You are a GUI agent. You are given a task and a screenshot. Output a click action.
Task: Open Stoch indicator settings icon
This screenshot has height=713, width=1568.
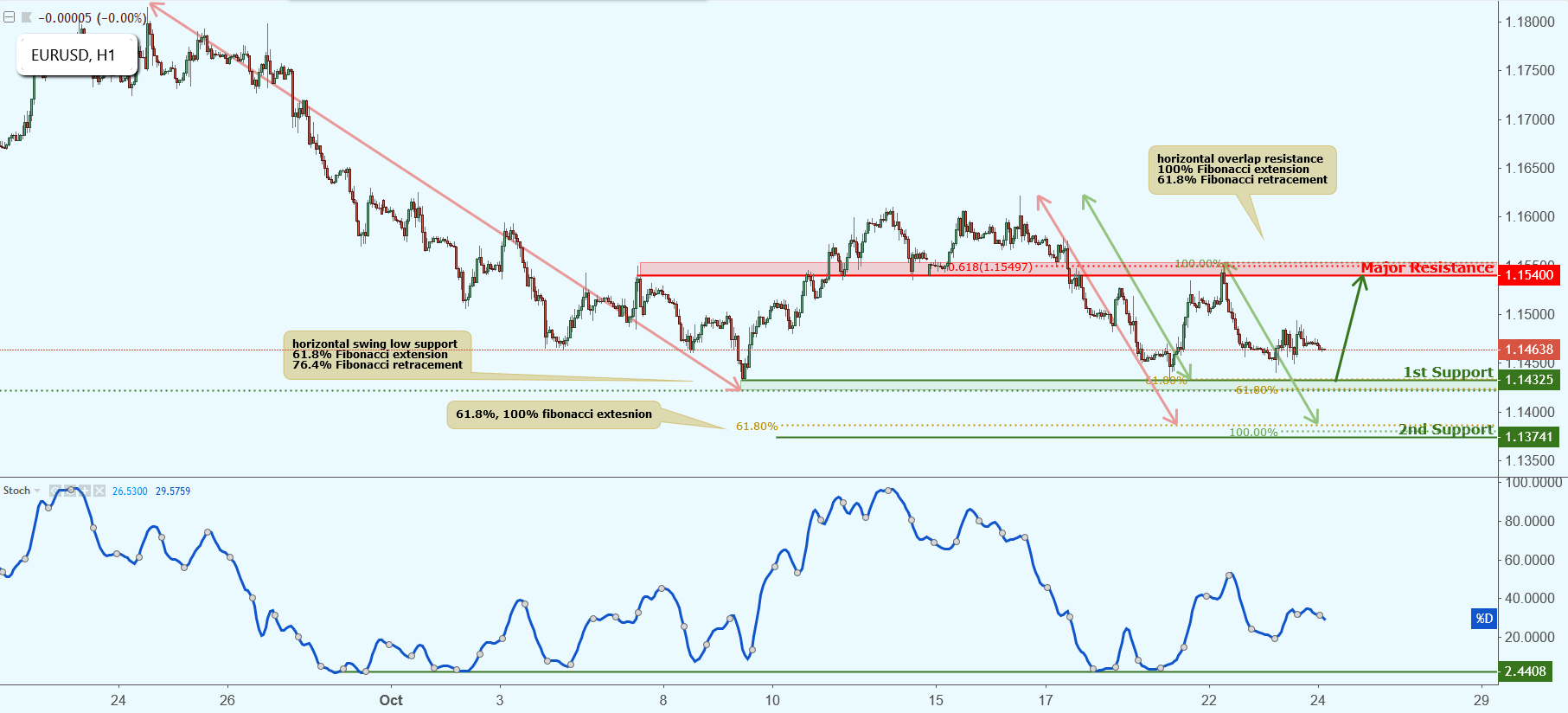click(x=70, y=491)
